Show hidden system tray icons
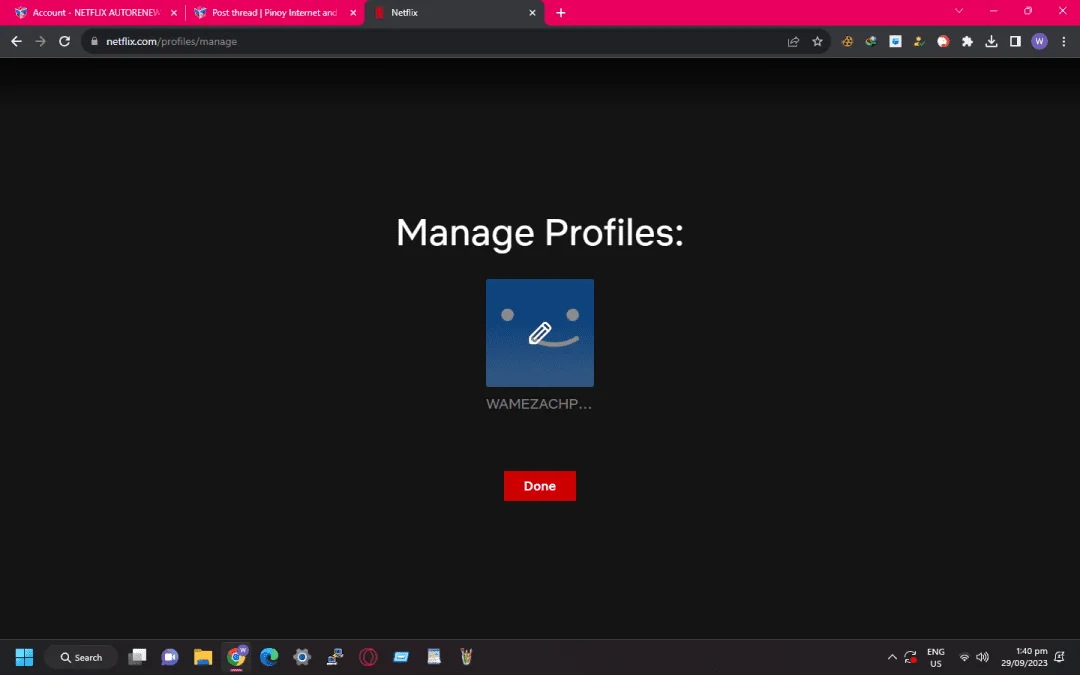 [x=892, y=657]
